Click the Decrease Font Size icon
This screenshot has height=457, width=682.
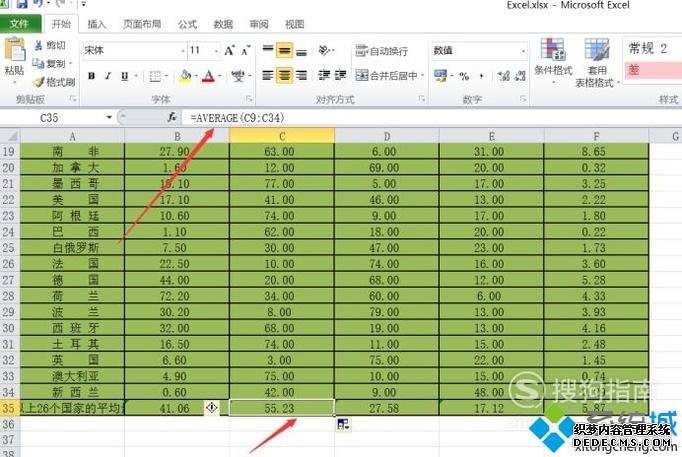[x=246, y=50]
